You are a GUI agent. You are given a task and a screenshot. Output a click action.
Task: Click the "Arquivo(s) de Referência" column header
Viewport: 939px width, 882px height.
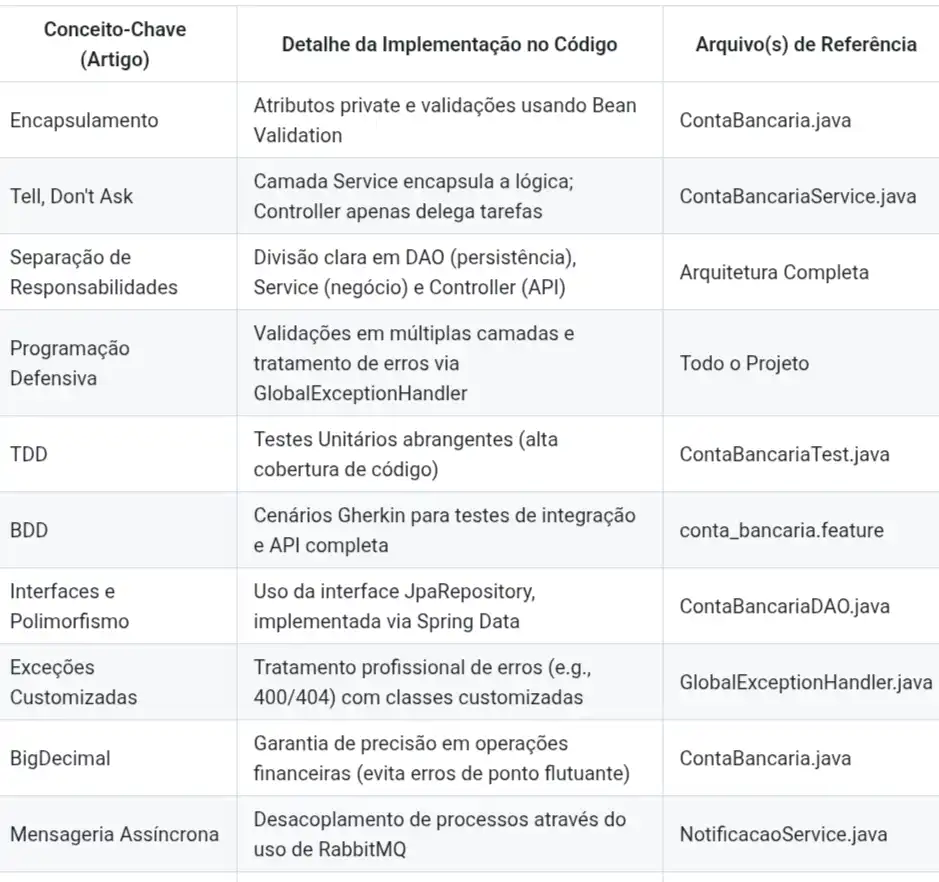pos(806,44)
